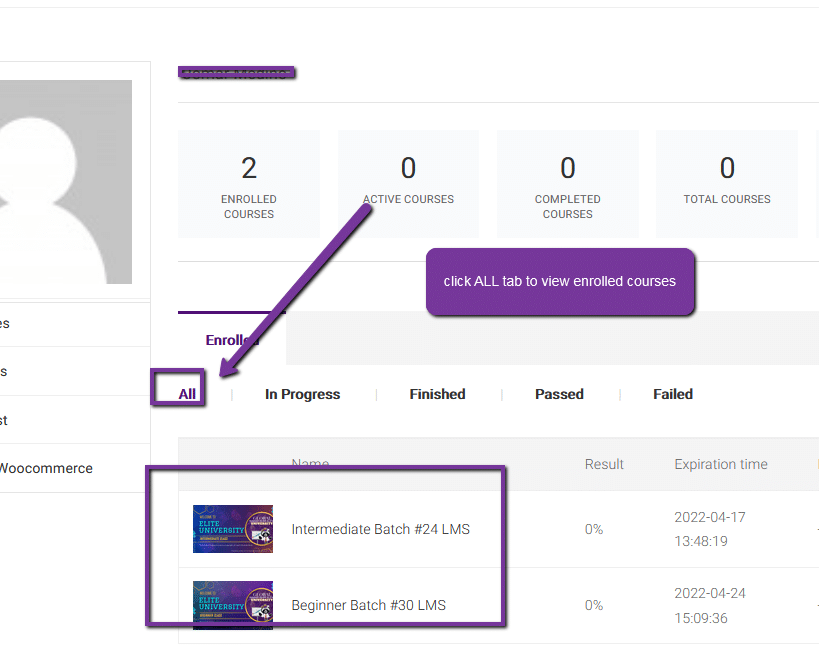The image size is (819, 653).
Task: Click the Intermediate Batch #24 LMS link
Action: 380,529
